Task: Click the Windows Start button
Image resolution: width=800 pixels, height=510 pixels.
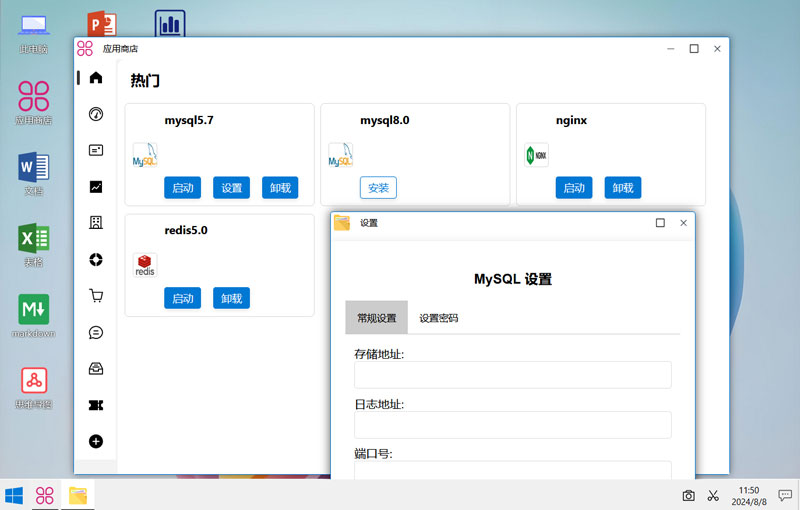Action: click(14, 495)
